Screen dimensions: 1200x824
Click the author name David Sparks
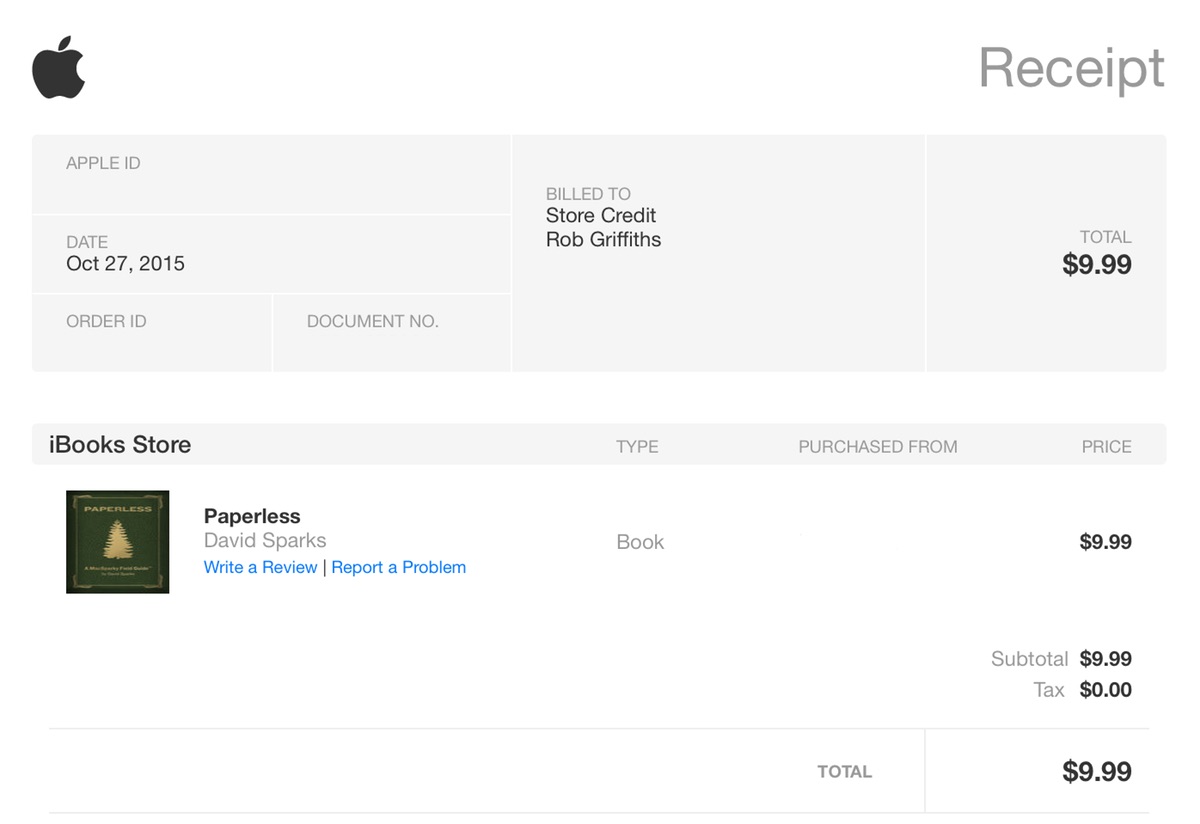tap(265, 541)
